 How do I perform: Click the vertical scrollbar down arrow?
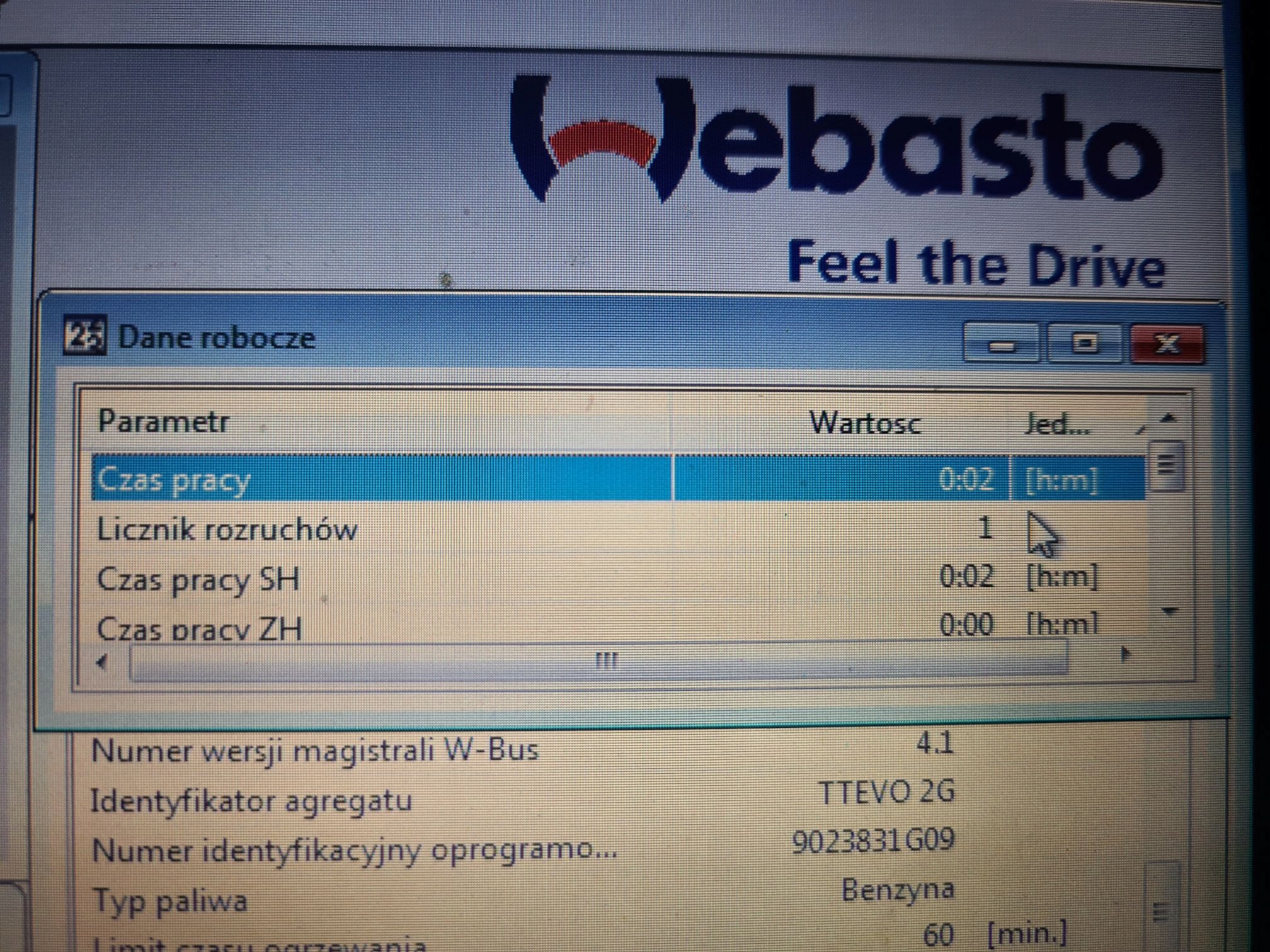pyautogui.click(x=1170, y=611)
